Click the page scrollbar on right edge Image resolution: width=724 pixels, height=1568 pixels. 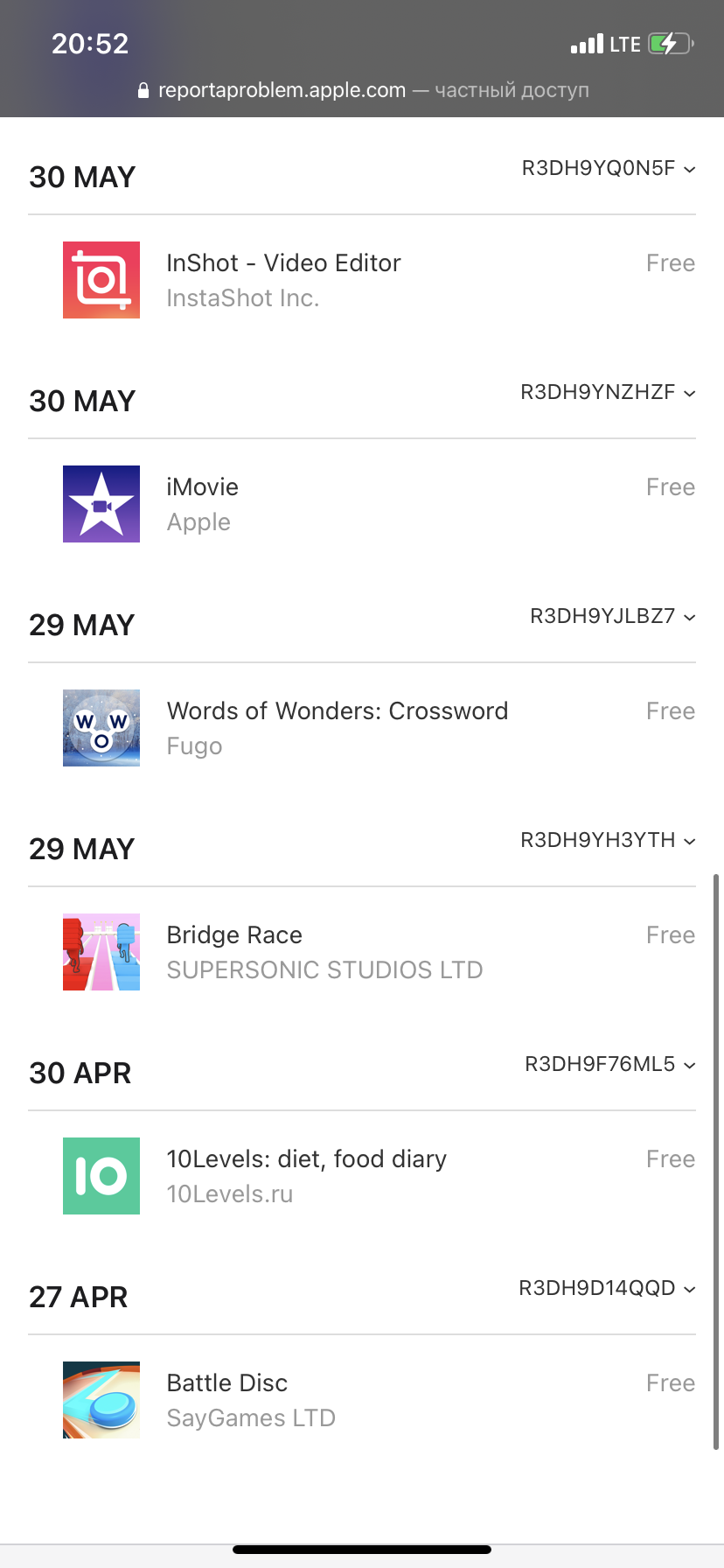point(716,1161)
